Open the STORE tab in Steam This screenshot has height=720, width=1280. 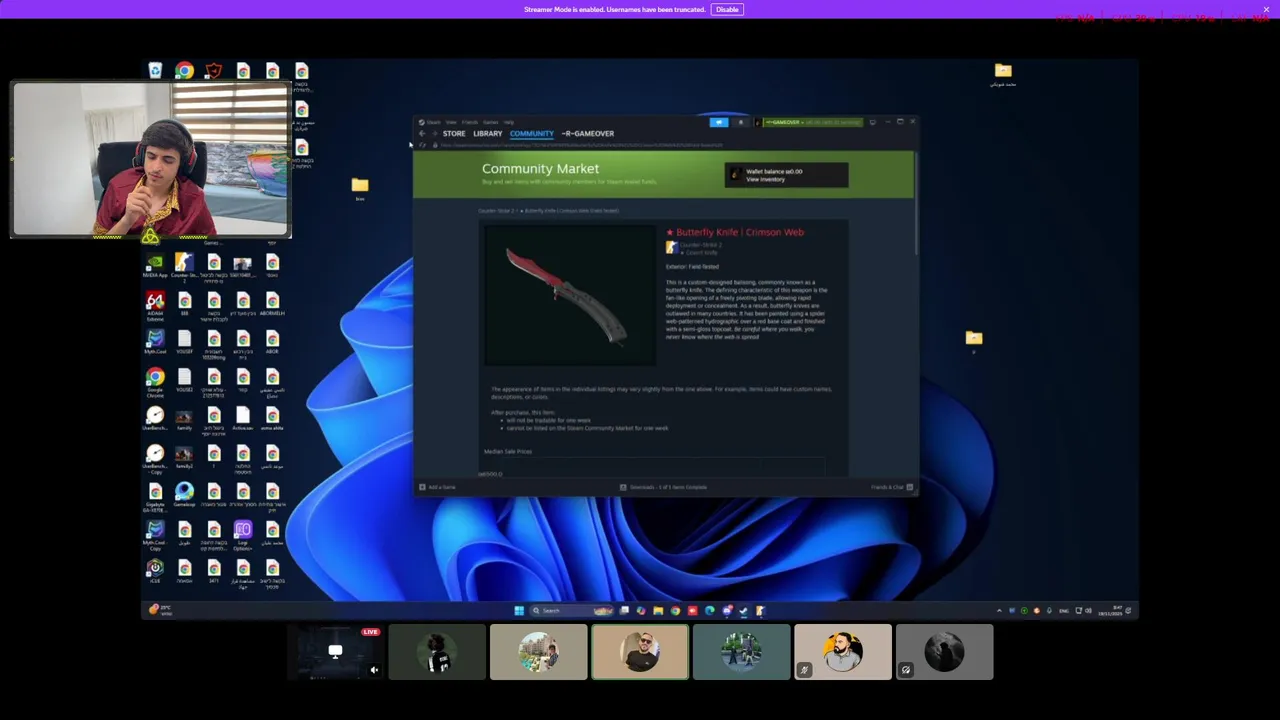click(454, 133)
